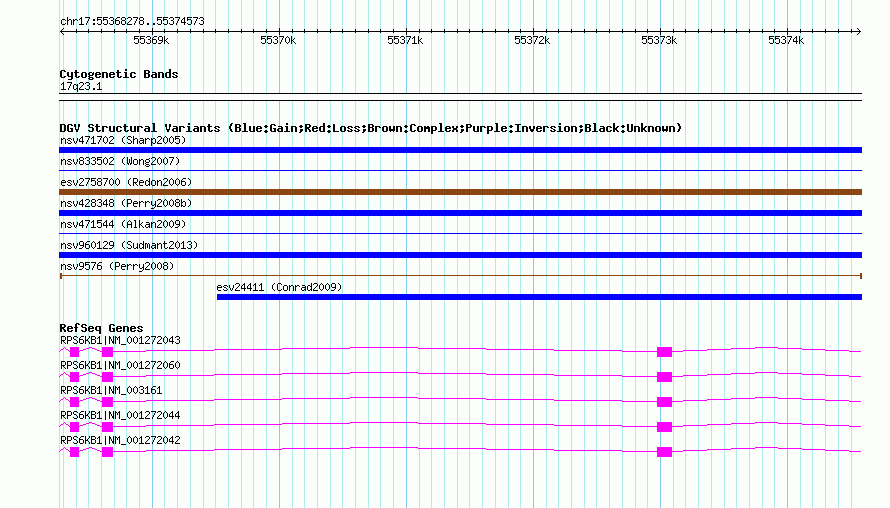Image resolution: width=890 pixels, height=508 pixels.
Task: Select the RPS6KB1|NM_001272042 transcript label
Action: (x=120, y=440)
